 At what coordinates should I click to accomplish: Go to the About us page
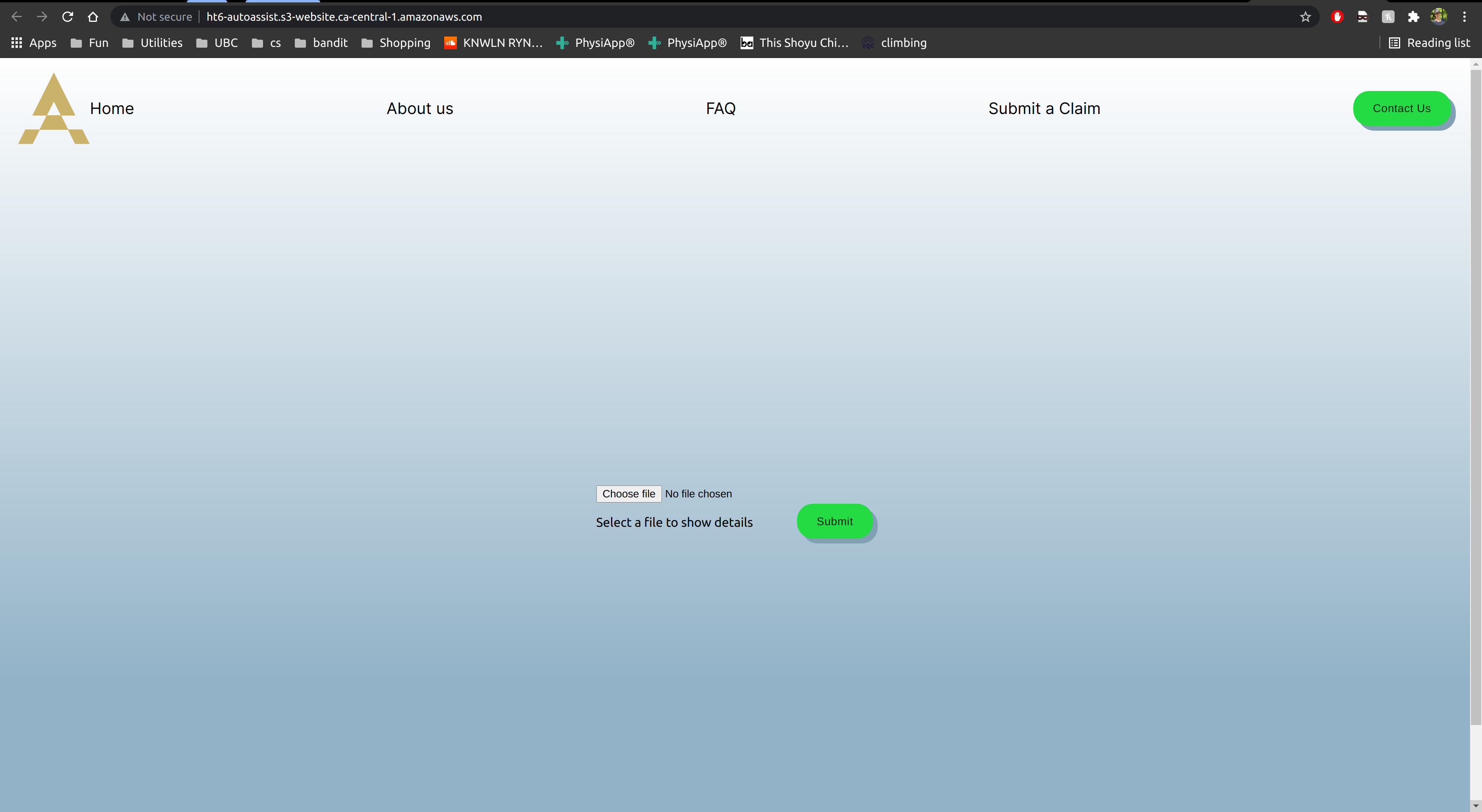(x=420, y=108)
